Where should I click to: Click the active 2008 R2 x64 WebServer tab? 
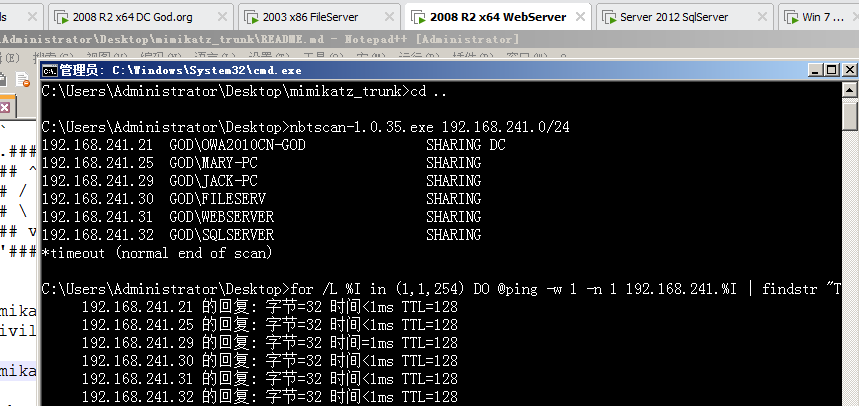point(497,17)
